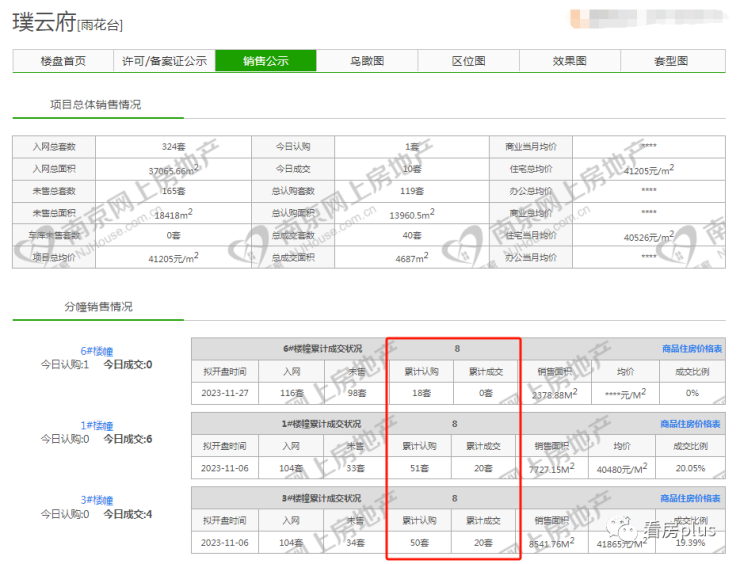Open the 6#楼幢 building link
This screenshot has height=564, width=740.
pyautogui.click(x=97, y=351)
